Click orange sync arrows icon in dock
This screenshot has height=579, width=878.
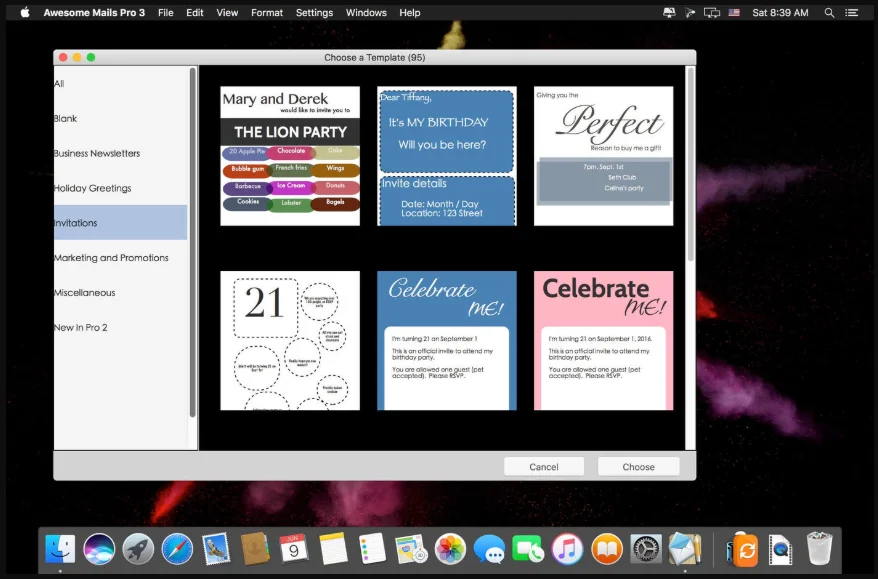[743, 549]
